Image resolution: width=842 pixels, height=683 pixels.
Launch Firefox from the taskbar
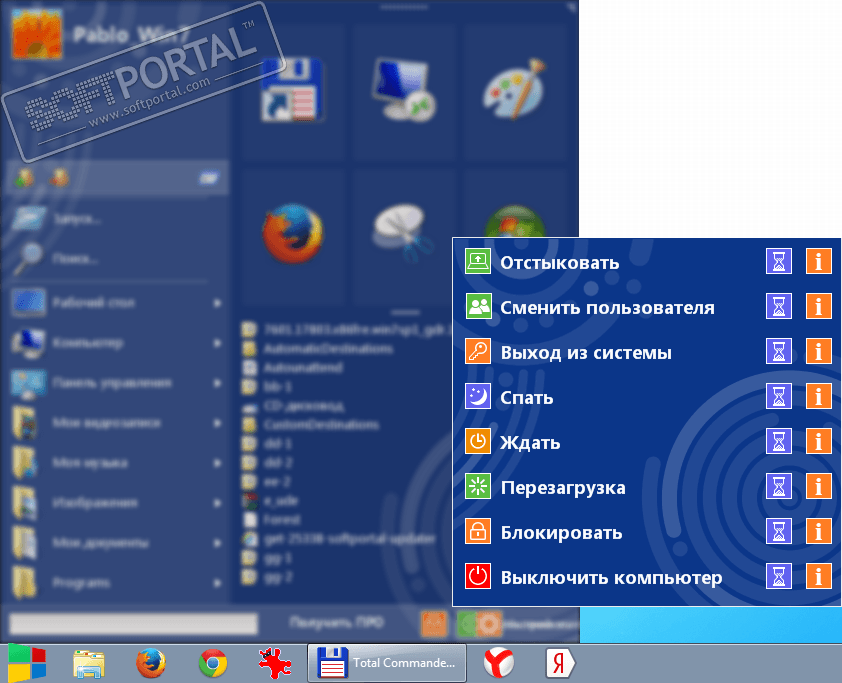(x=151, y=664)
